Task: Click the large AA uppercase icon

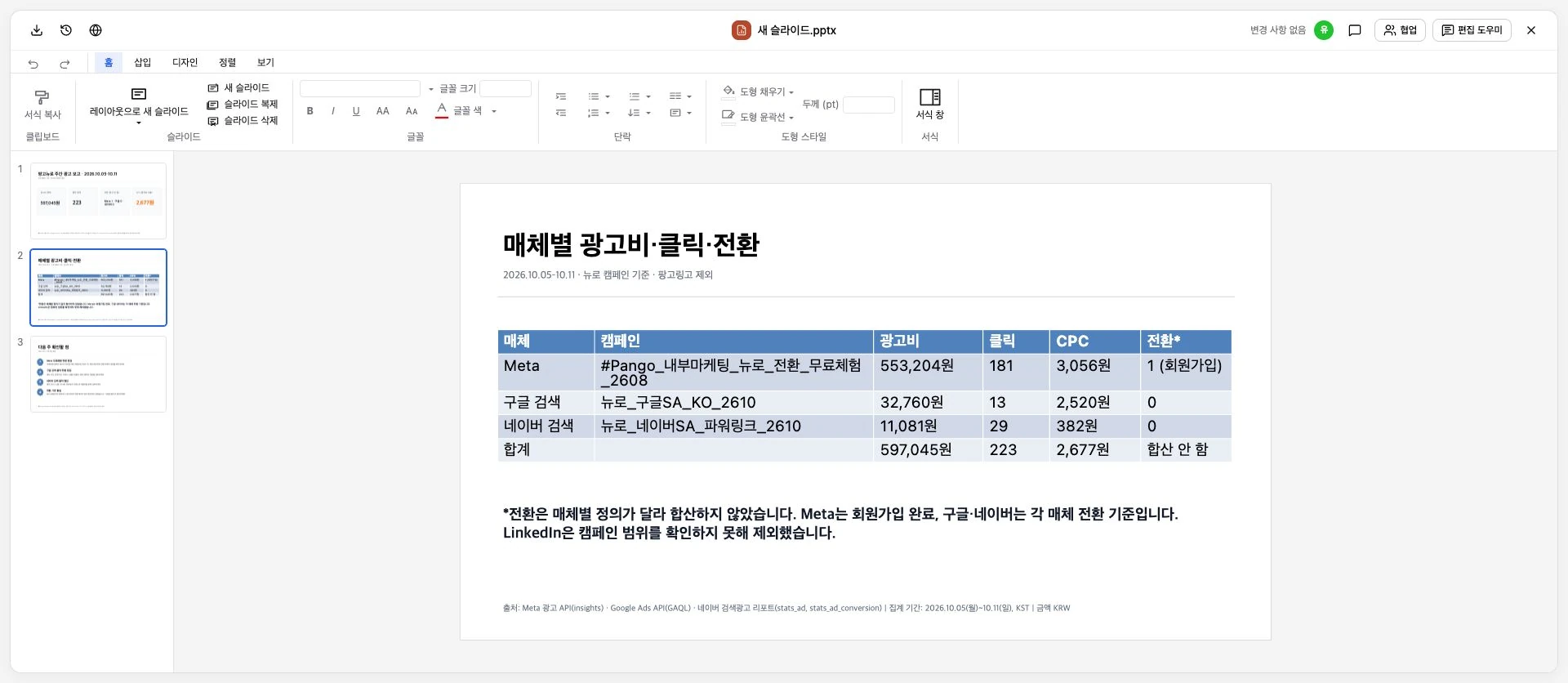Action: pyautogui.click(x=383, y=111)
